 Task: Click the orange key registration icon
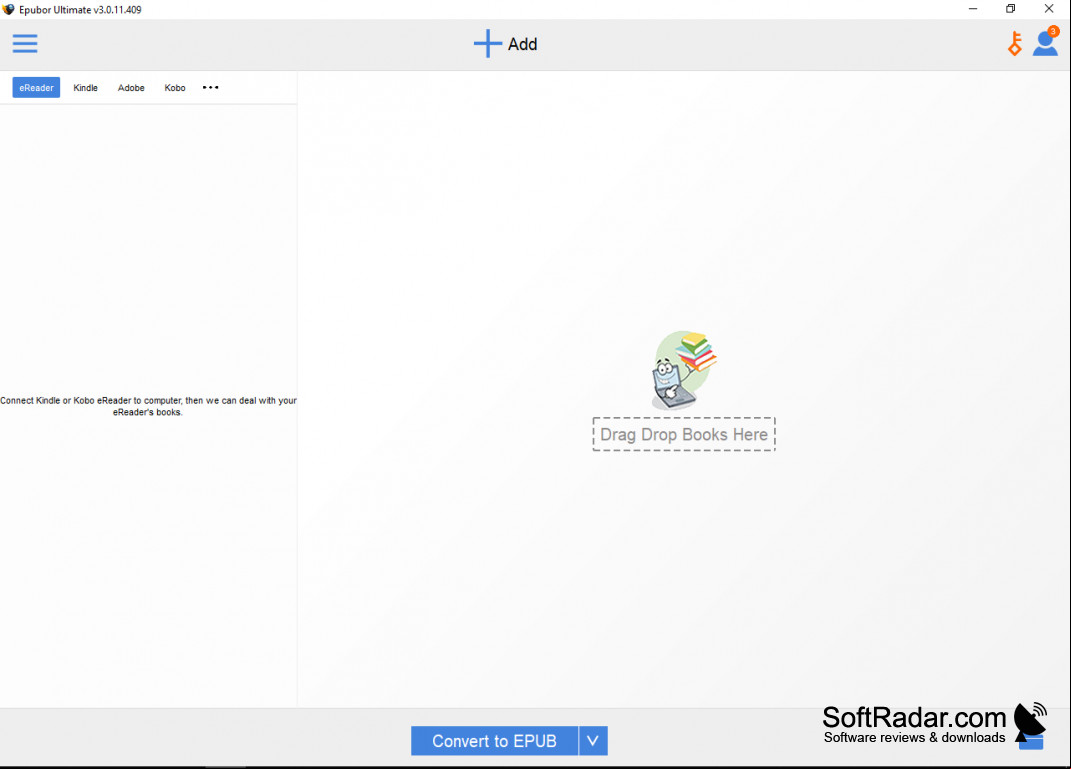click(1015, 44)
